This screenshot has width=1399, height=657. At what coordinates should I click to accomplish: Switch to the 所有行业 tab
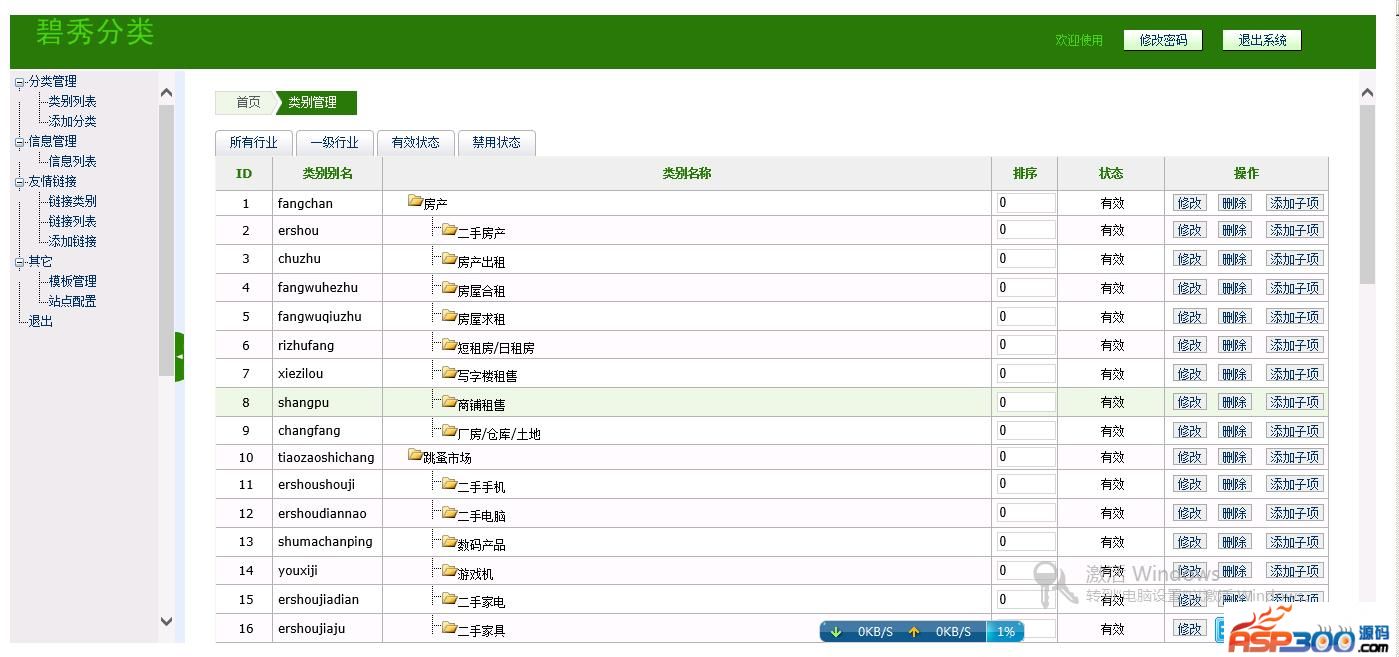click(253, 143)
